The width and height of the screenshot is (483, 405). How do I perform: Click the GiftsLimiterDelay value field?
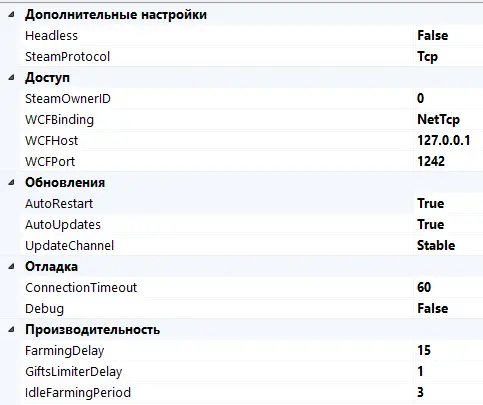coord(448,371)
